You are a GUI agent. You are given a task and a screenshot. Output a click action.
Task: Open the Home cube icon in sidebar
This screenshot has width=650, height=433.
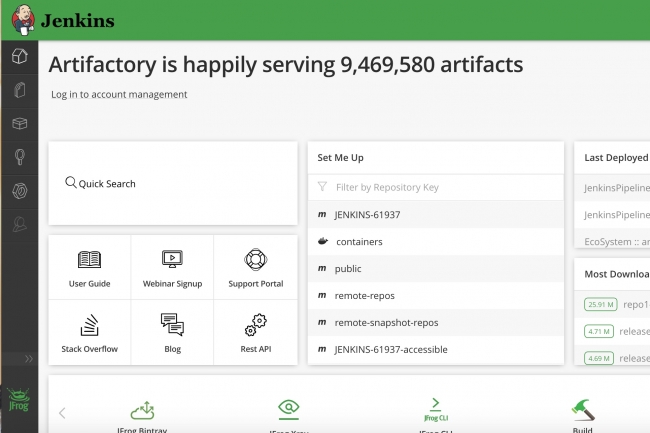pyautogui.click(x=19, y=56)
